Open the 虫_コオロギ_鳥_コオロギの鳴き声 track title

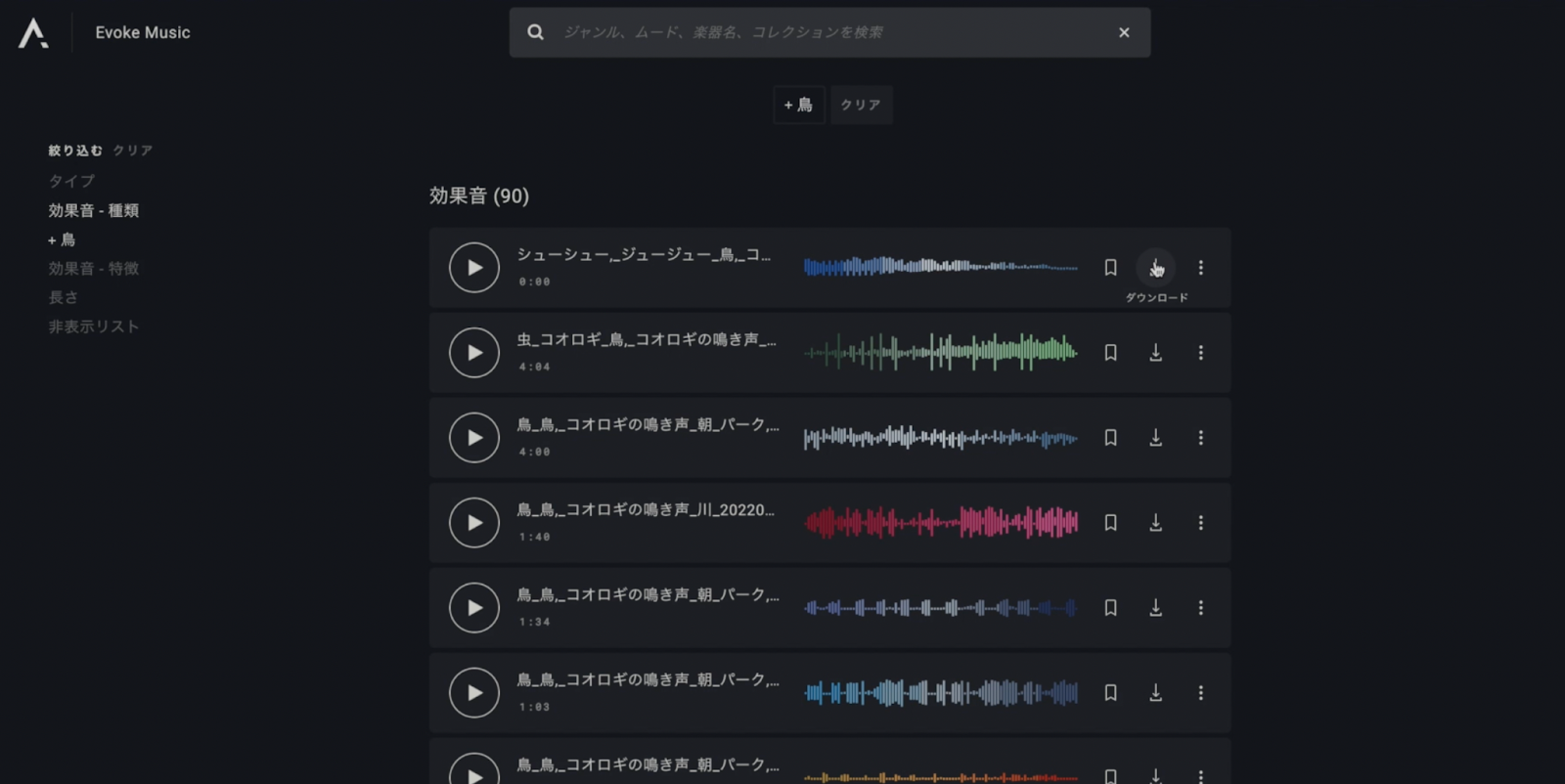point(647,340)
